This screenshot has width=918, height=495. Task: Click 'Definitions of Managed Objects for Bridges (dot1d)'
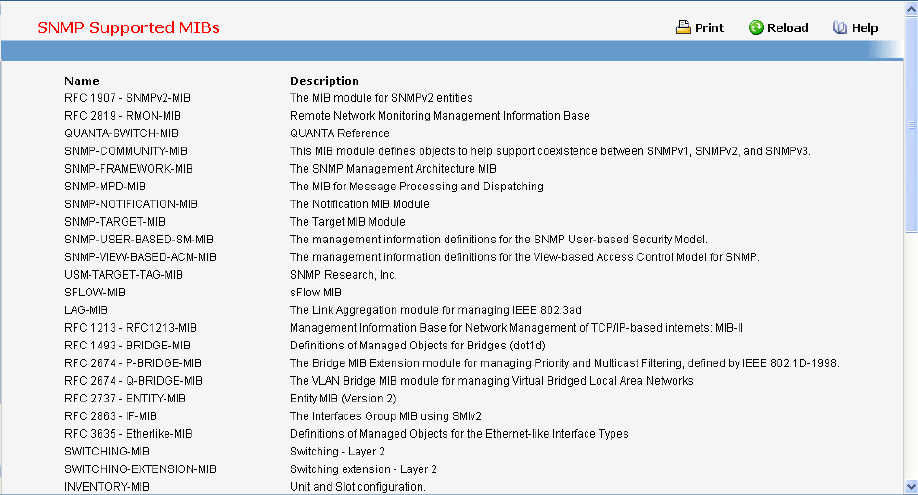click(x=418, y=345)
